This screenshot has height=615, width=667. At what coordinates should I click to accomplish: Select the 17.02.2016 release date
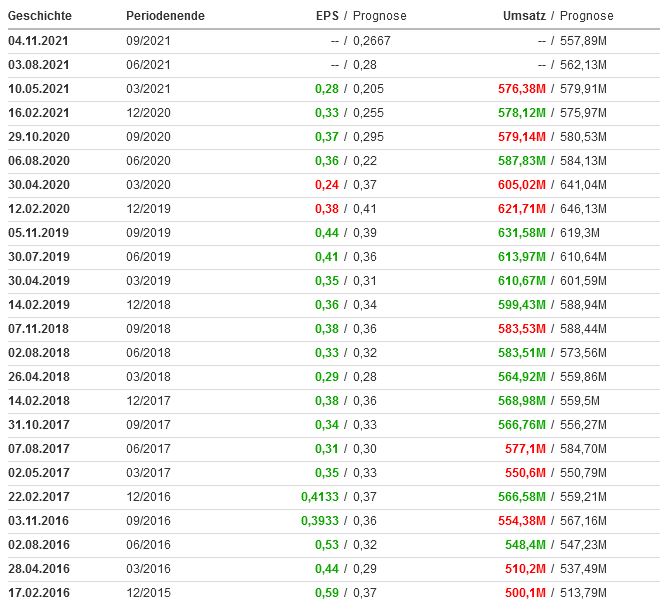tap(39, 592)
